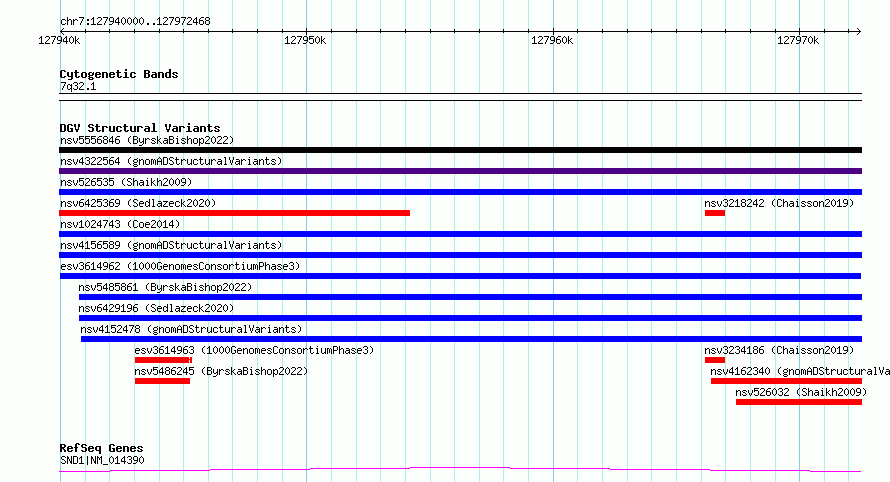Click the RefSeq Genes track title
The height and width of the screenshot is (482, 890).
coord(101,448)
